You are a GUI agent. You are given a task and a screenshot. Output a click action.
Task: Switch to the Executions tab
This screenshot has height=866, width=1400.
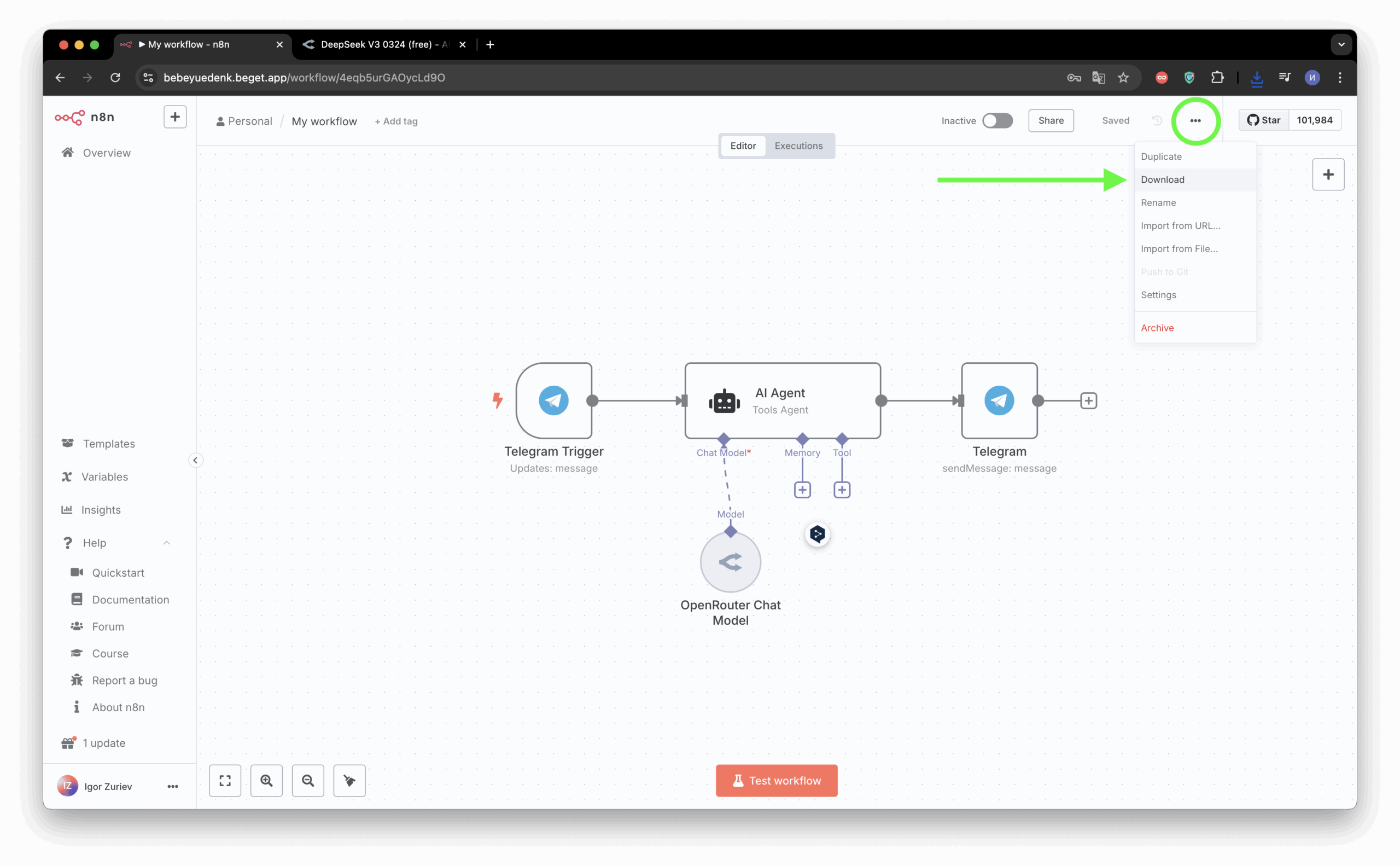pos(798,146)
